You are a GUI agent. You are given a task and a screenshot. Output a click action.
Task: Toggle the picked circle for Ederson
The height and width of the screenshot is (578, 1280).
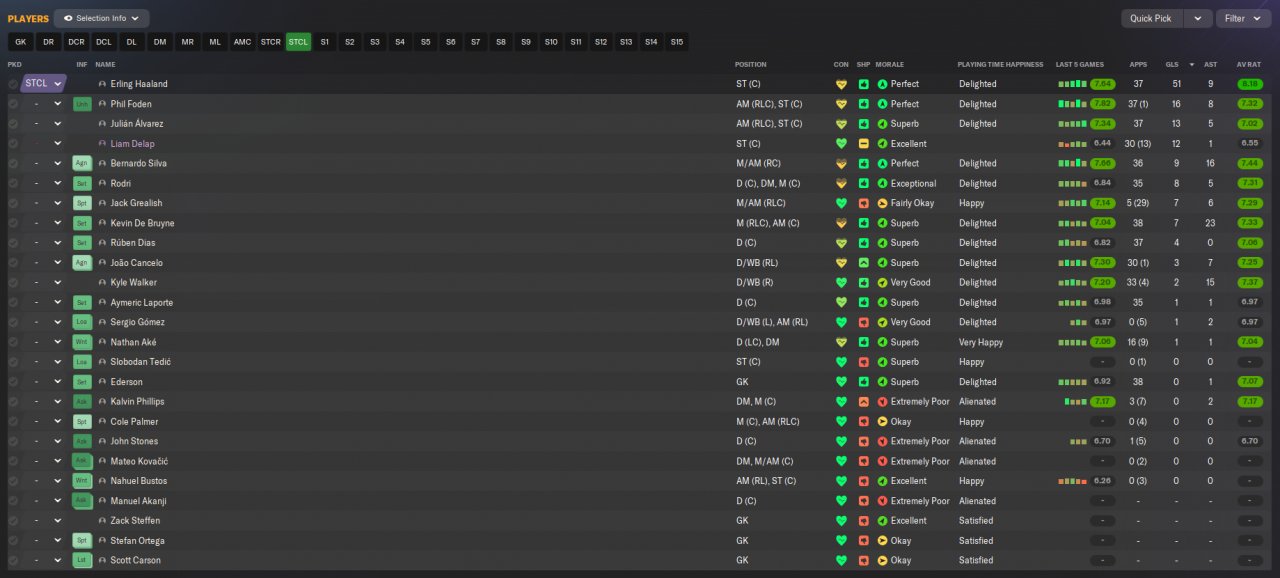(x=13, y=382)
